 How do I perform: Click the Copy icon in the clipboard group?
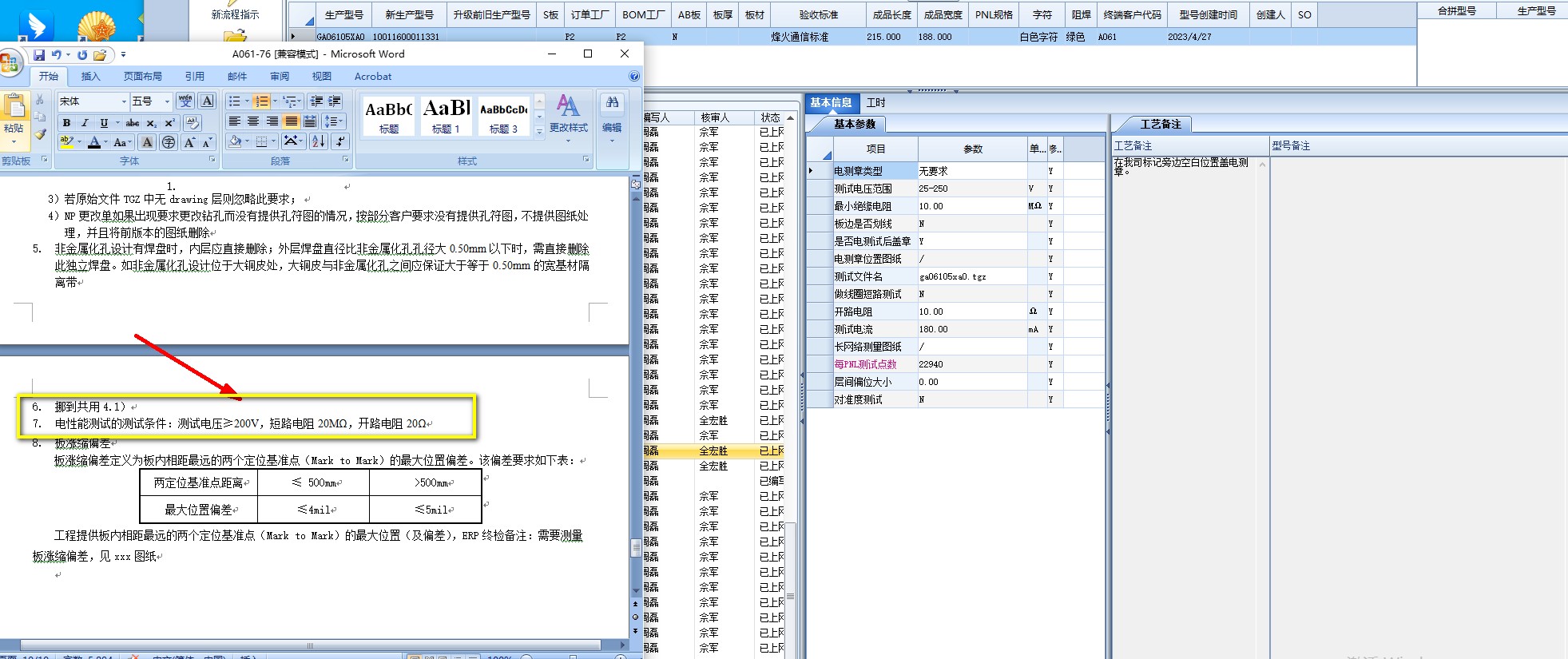click(x=39, y=117)
